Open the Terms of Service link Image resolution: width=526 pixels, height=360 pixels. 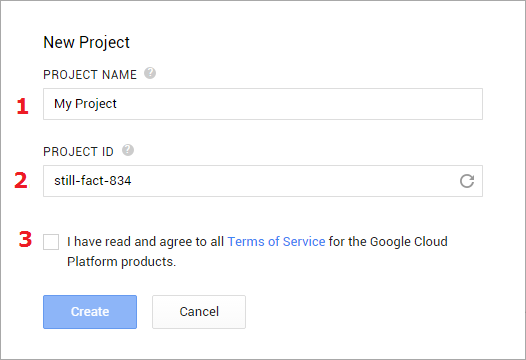[276, 242]
